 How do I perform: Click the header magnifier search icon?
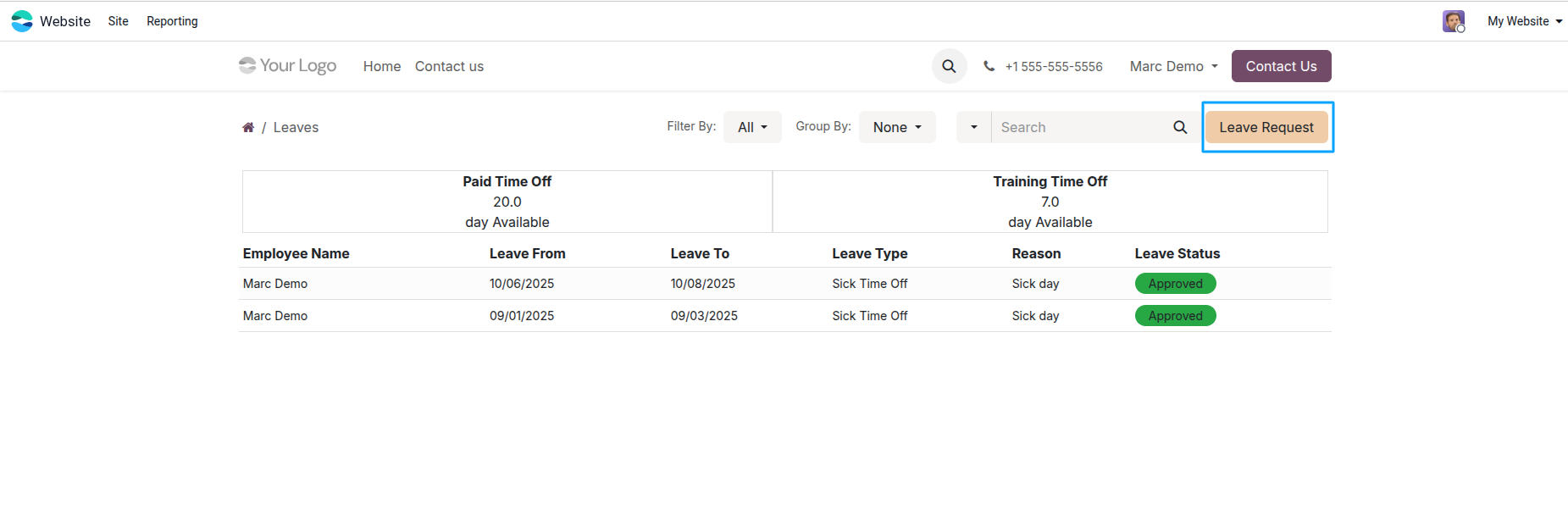pyautogui.click(x=949, y=66)
